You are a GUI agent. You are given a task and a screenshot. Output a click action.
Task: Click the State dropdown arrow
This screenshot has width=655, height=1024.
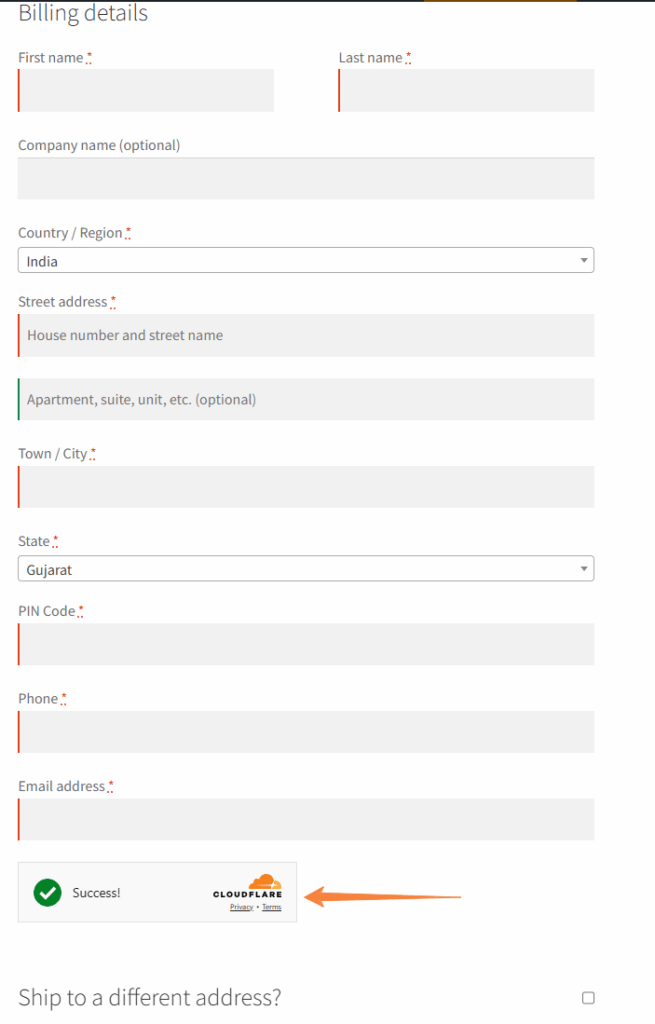(584, 569)
